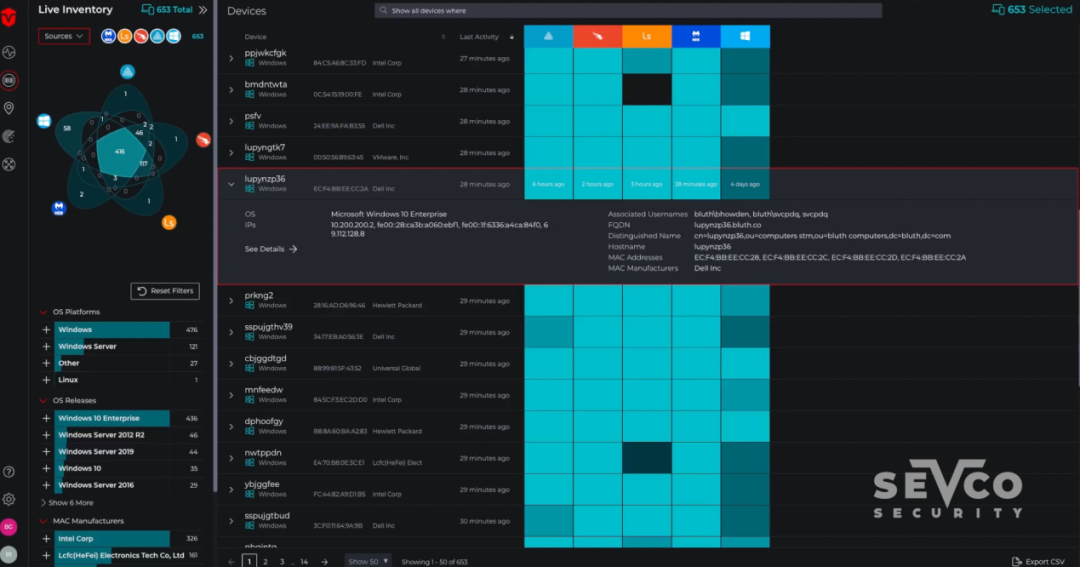The height and width of the screenshot is (567, 1080).
Task: Add Intel Corp manufacturer filter with plus
Action: tap(46, 539)
